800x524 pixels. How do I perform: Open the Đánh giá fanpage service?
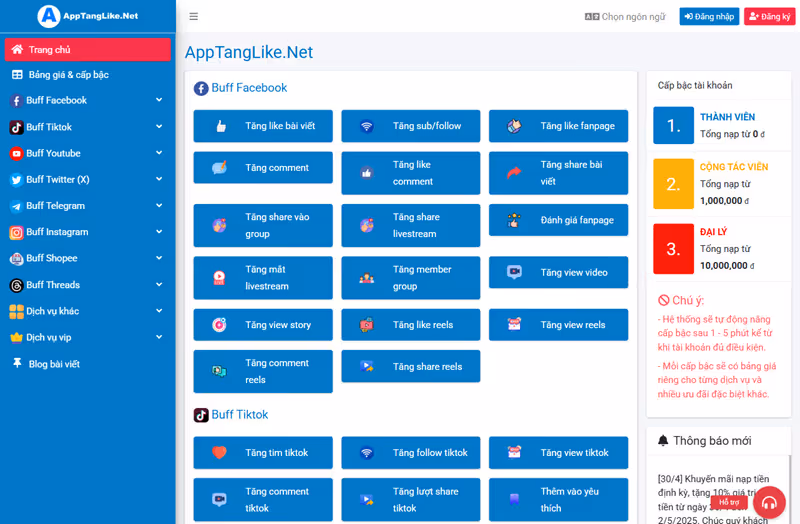point(558,220)
